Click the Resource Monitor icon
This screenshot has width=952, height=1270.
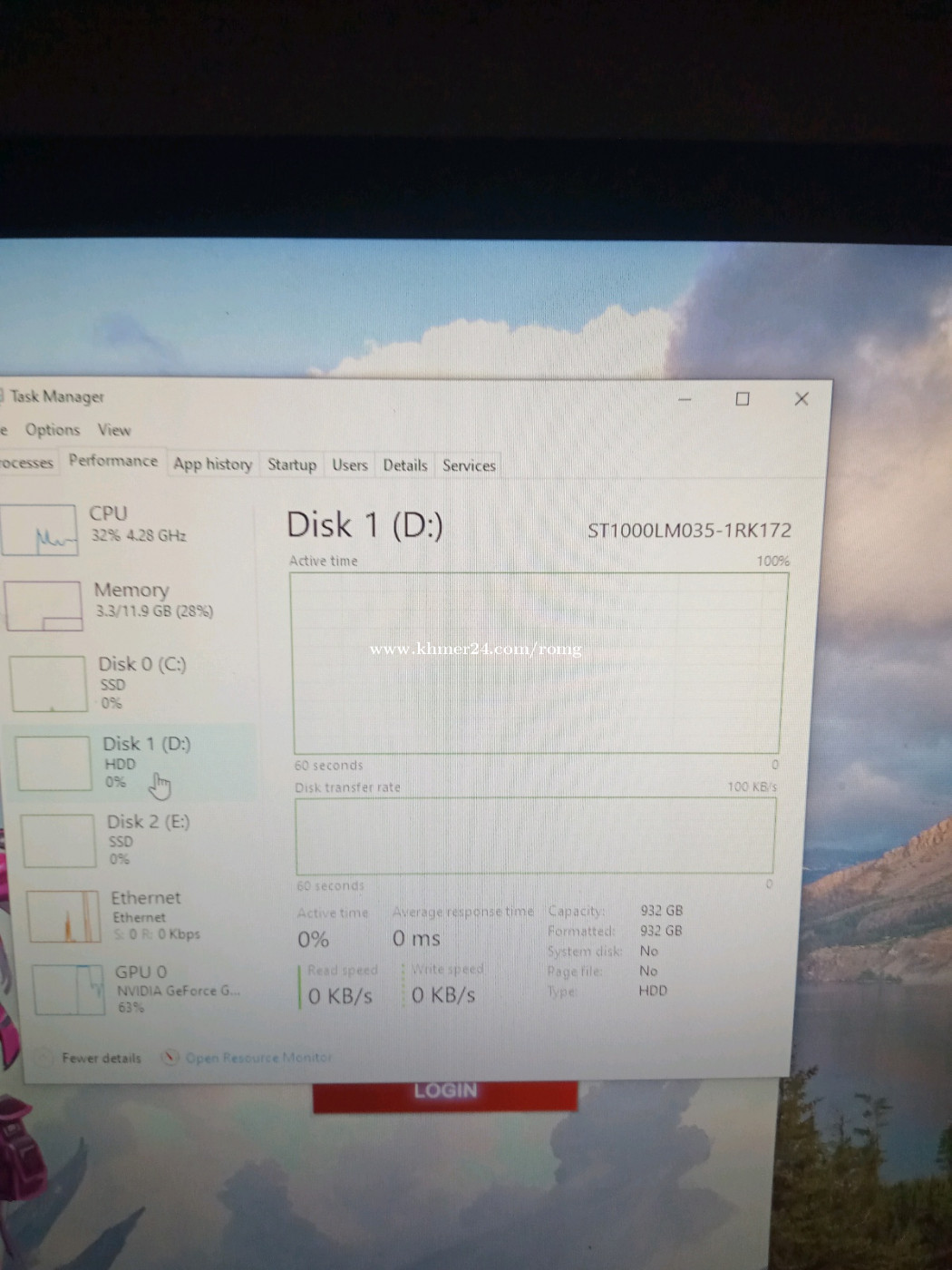pyautogui.click(x=170, y=1058)
